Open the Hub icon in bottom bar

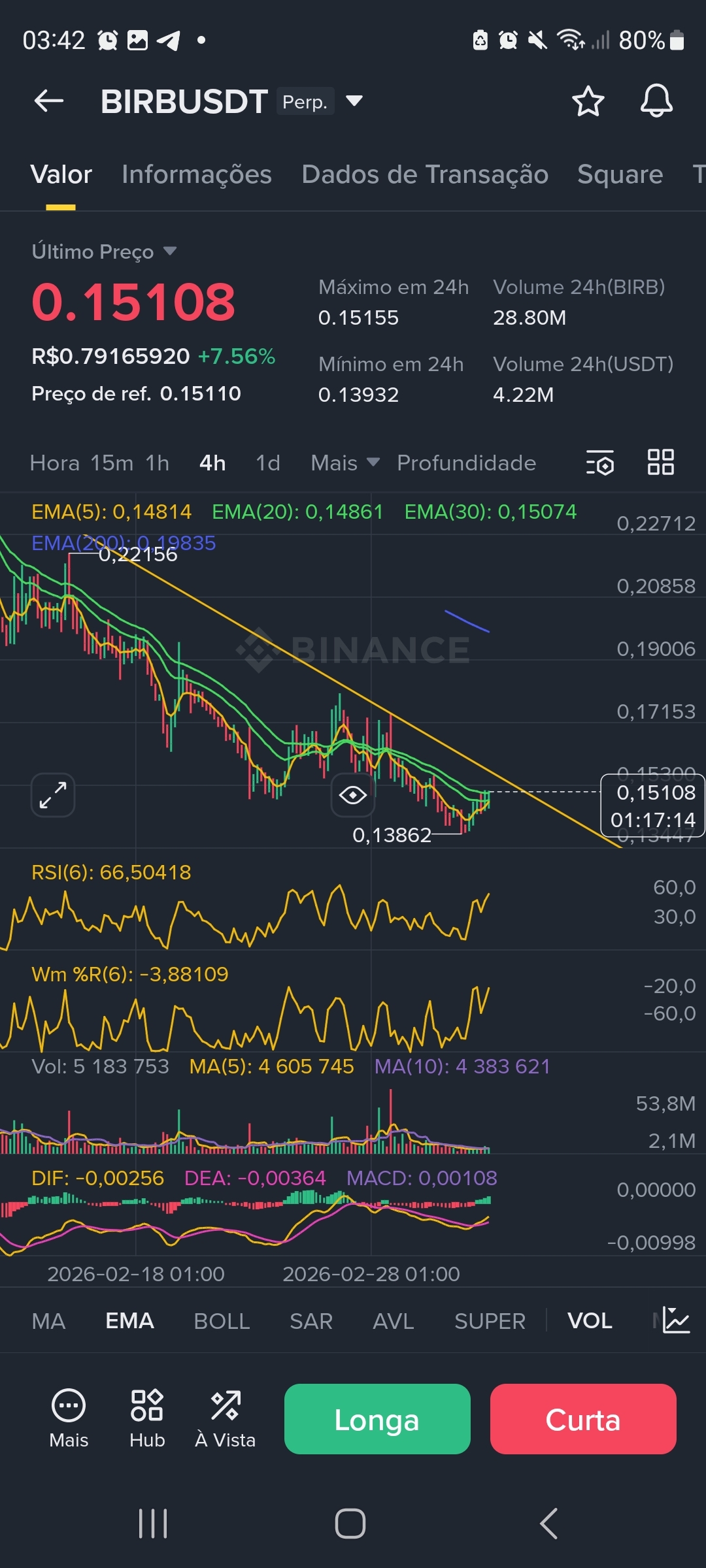(147, 1419)
